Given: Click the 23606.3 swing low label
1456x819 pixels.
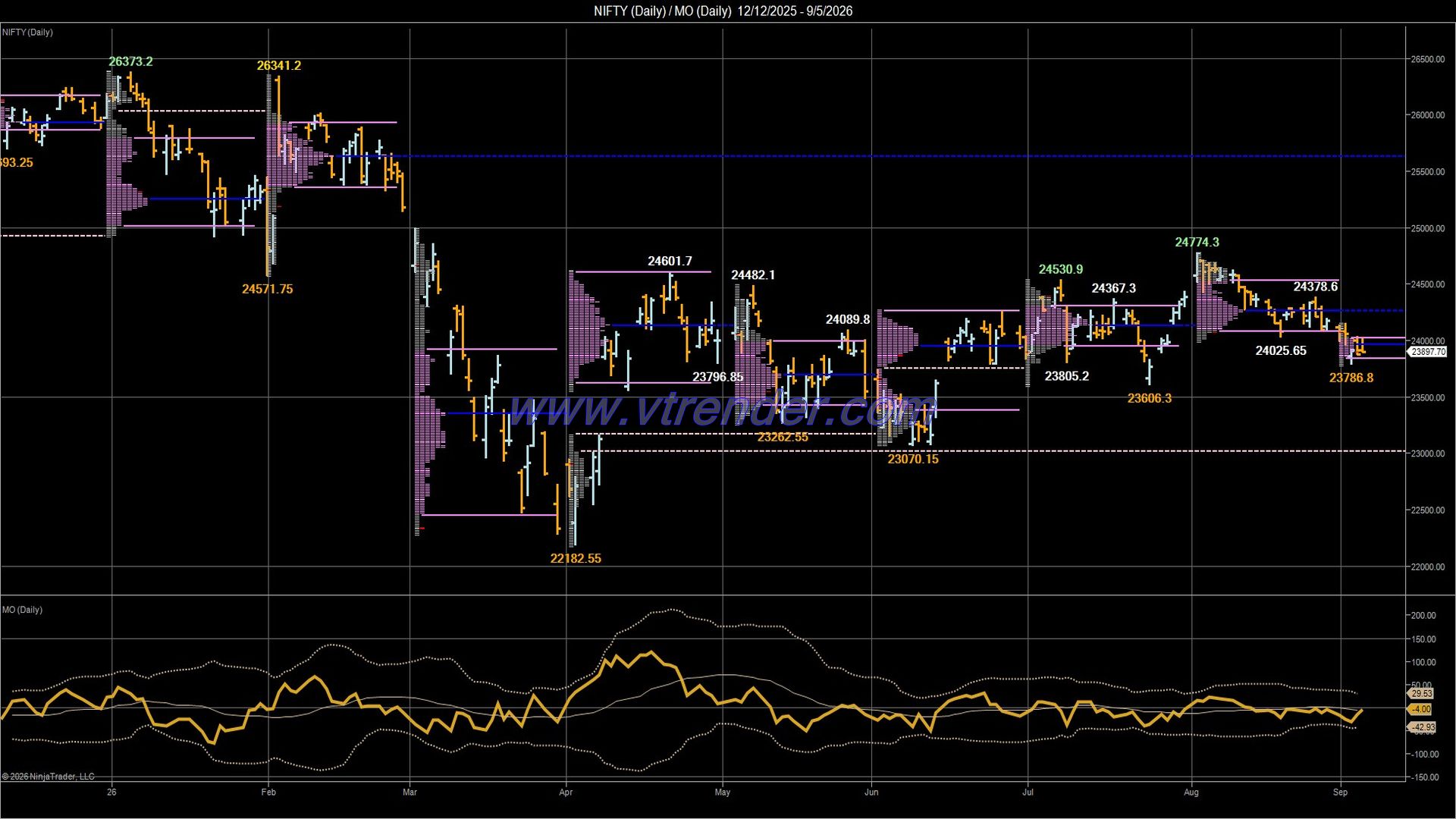Looking at the screenshot, I should pos(1149,398).
